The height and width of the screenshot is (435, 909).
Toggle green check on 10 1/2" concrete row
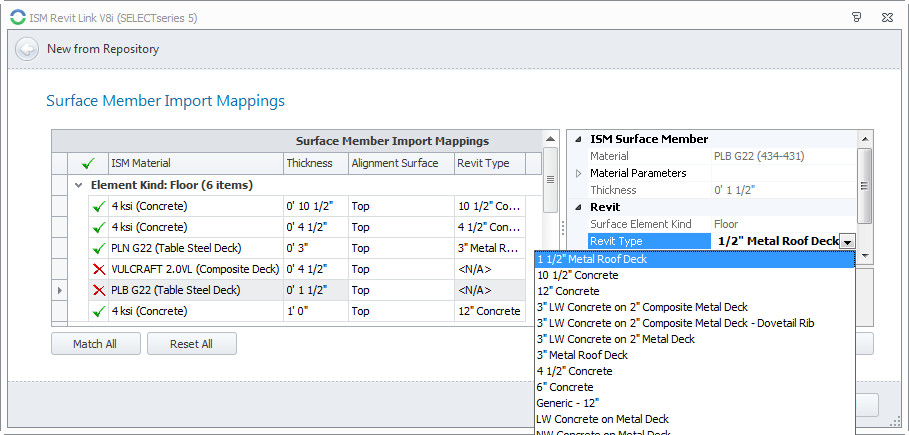click(x=99, y=206)
